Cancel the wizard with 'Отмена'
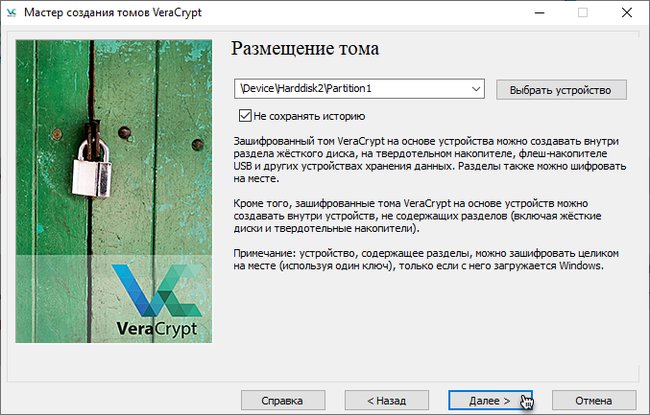 (594, 400)
